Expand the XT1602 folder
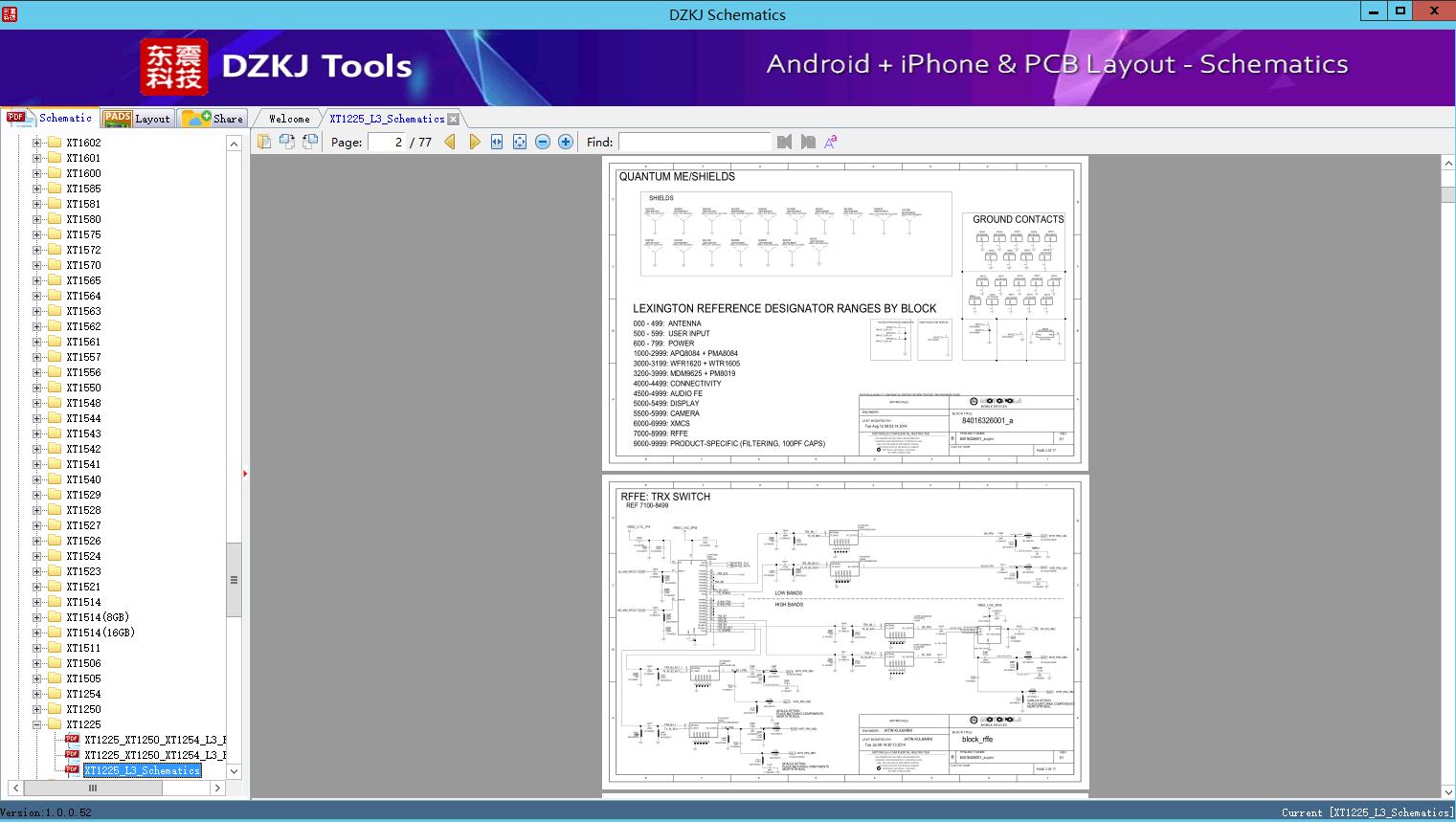 pos(37,143)
